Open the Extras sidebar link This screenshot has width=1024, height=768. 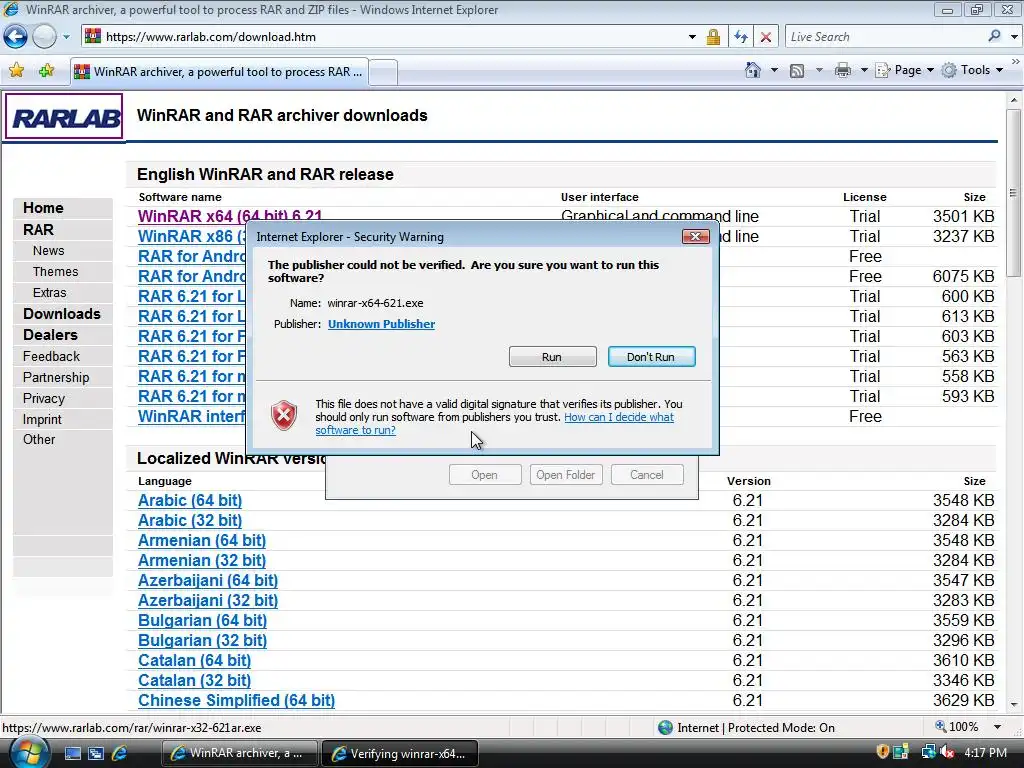pos(50,293)
